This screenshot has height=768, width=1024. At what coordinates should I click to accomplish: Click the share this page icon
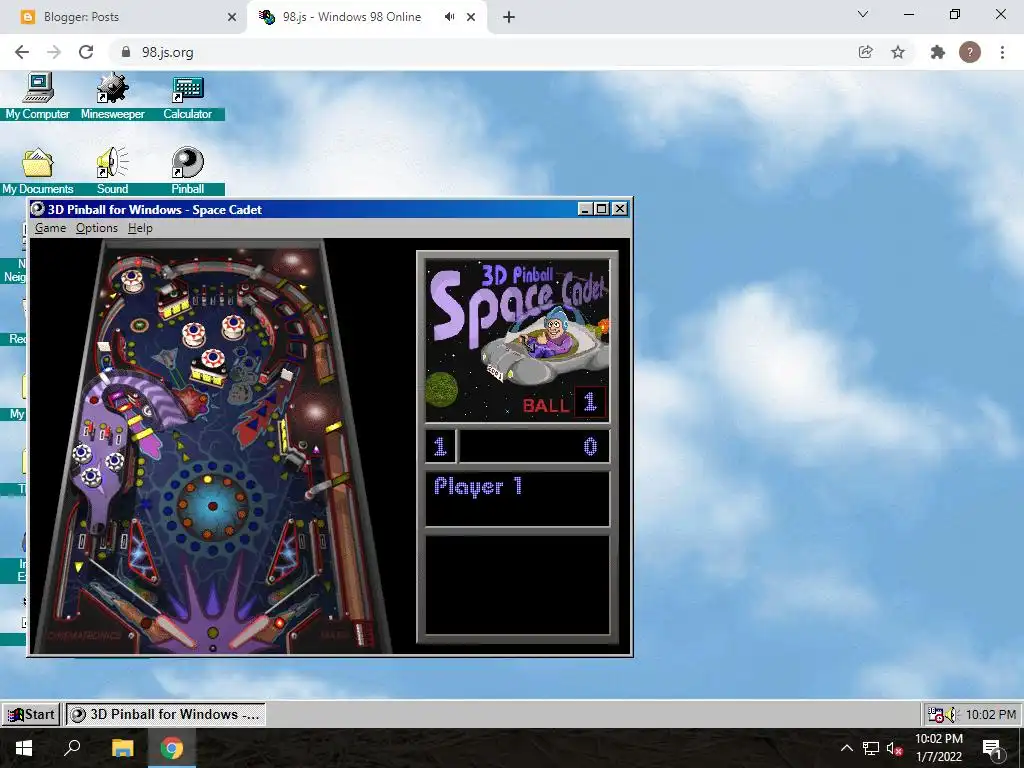[x=865, y=52]
